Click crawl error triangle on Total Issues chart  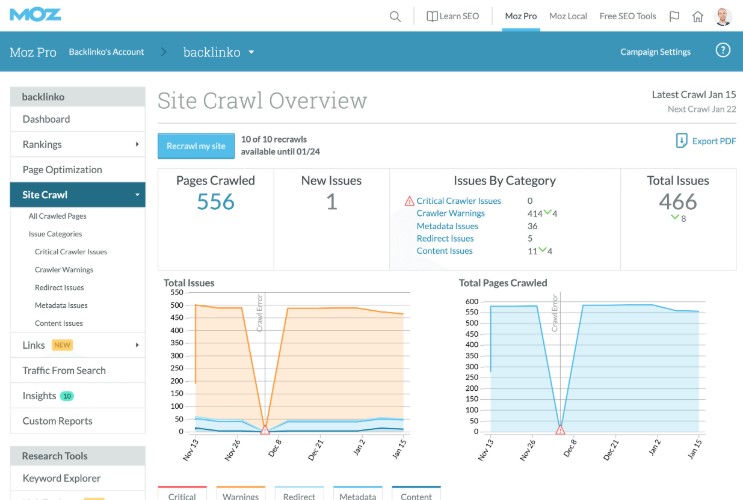click(265, 430)
